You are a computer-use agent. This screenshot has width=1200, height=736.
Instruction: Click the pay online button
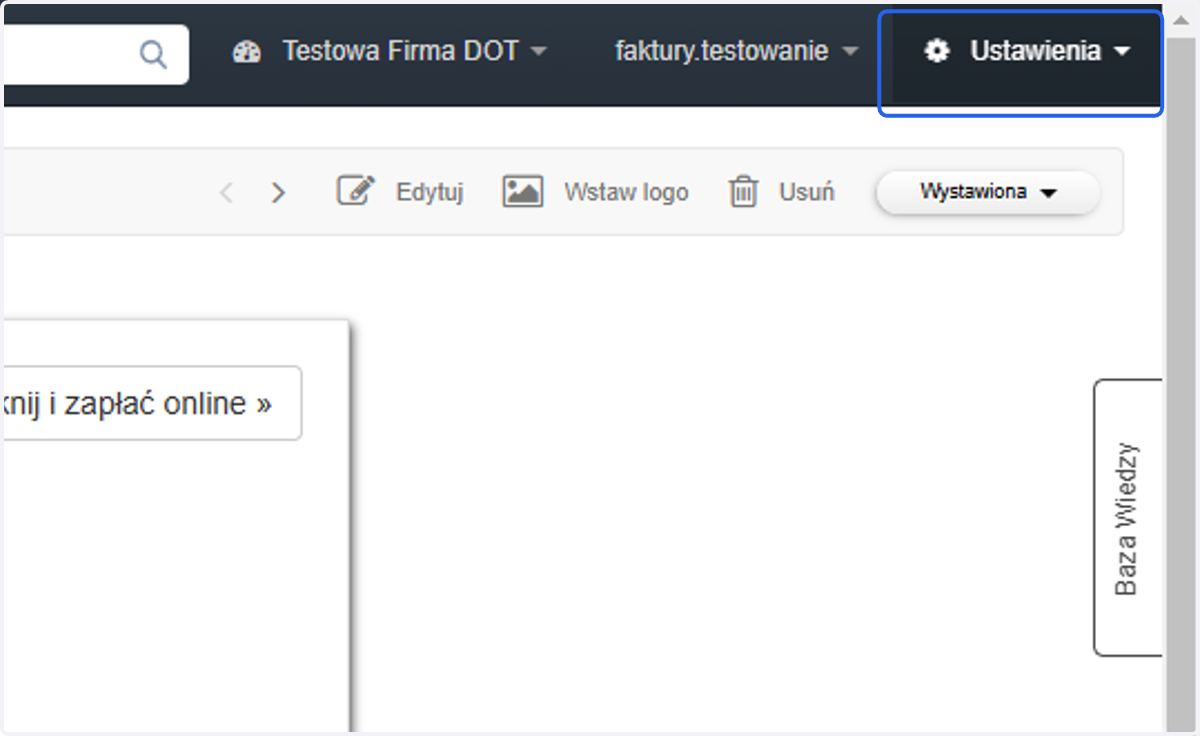(x=152, y=403)
